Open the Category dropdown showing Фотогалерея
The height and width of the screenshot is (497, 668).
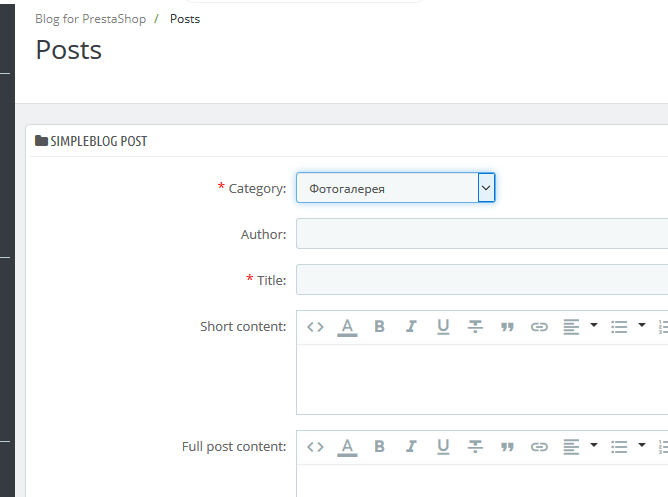[396, 187]
